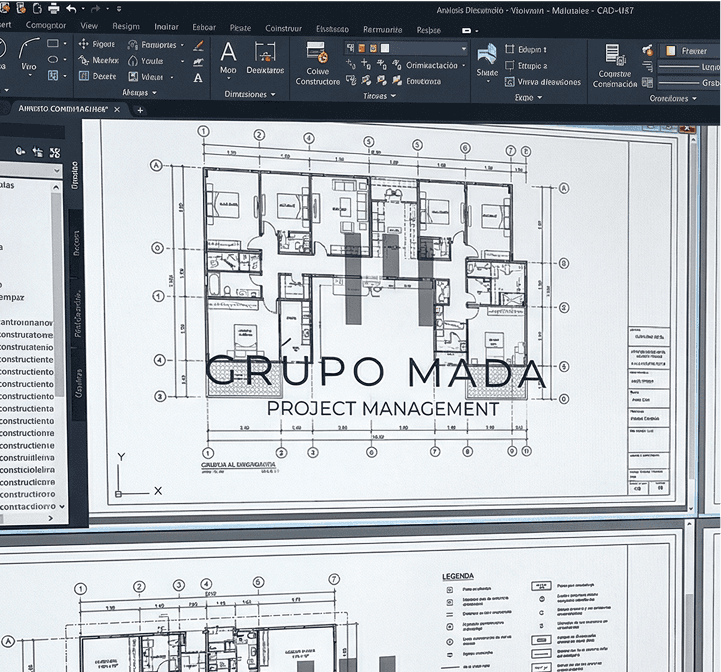Screen dimensions: 721x672
Task: Select the 'construtatenio' list row
Action: tap(27, 347)
